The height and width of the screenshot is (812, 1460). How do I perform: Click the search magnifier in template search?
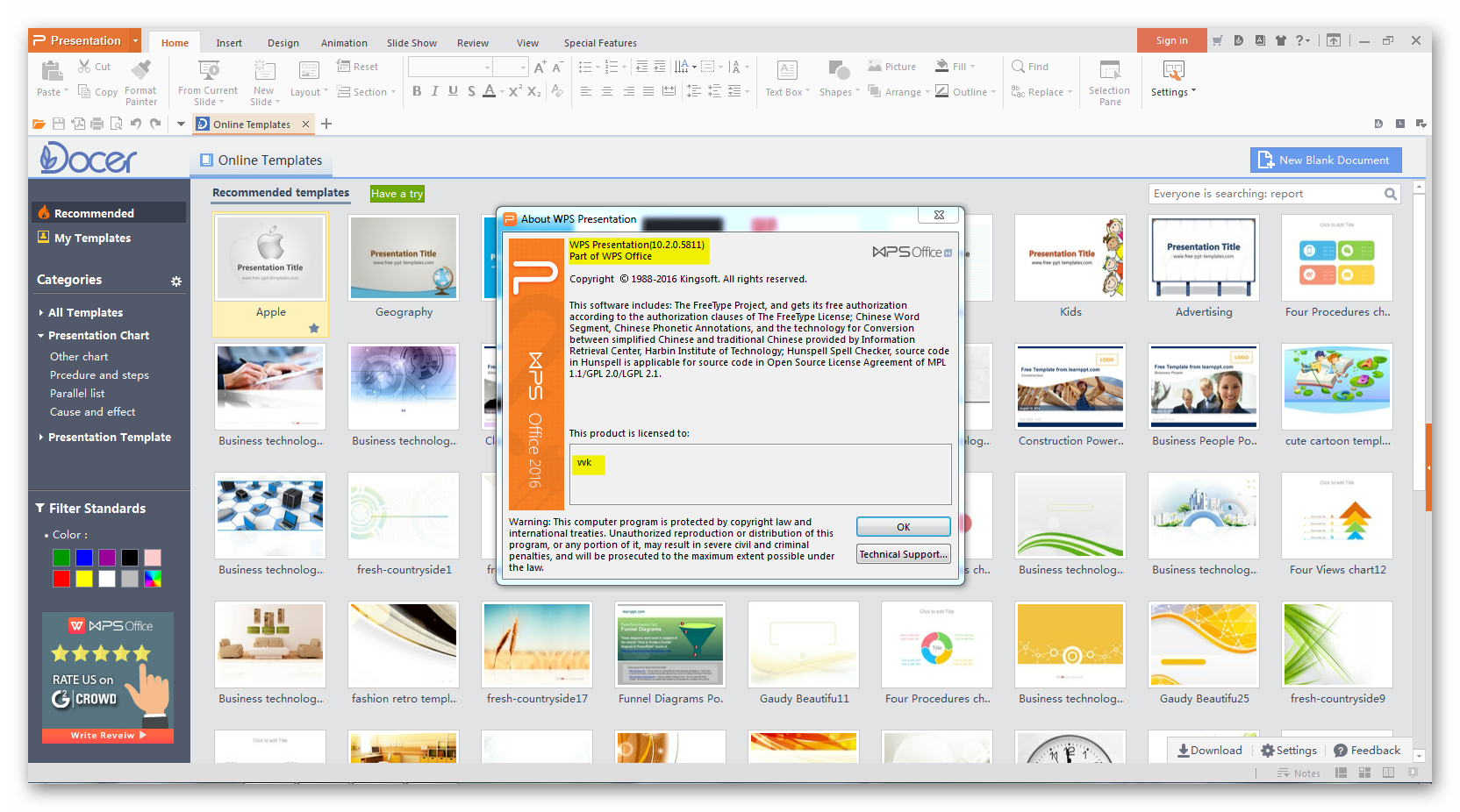click(x=1391, y=194)
